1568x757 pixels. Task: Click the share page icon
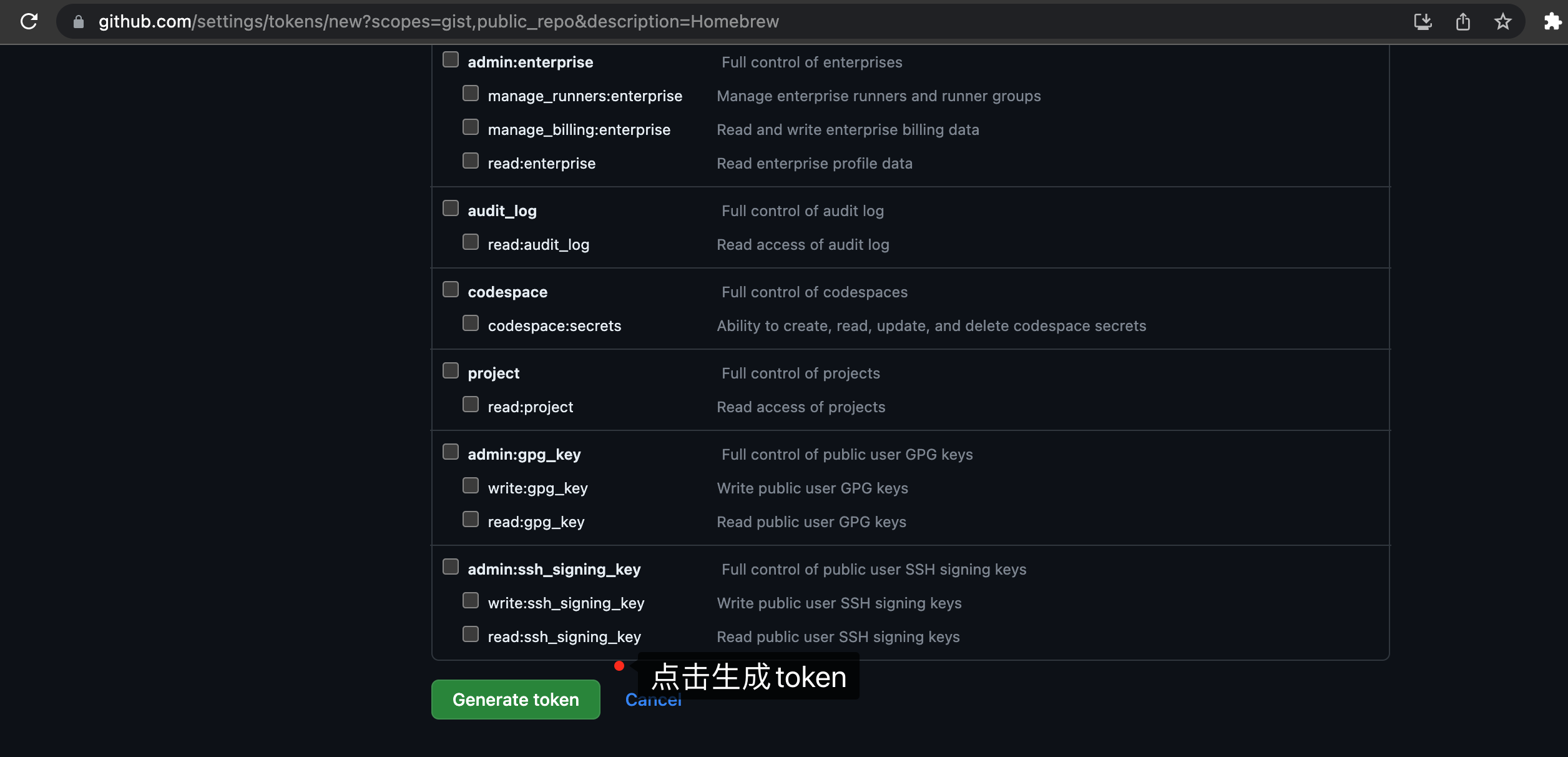pos(1463,22)
